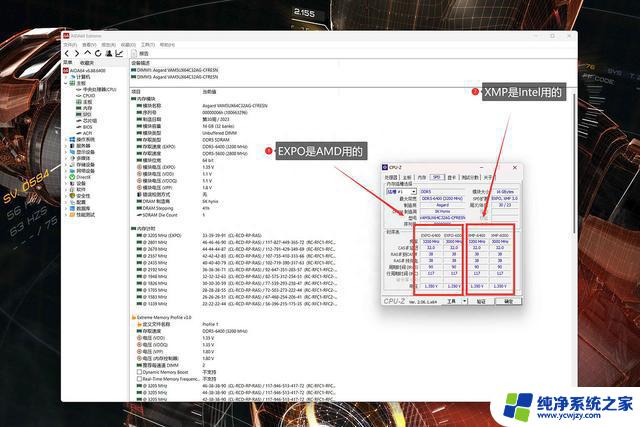
Task: Expand the 操作系统 tree node
Action: coord(66,140)
